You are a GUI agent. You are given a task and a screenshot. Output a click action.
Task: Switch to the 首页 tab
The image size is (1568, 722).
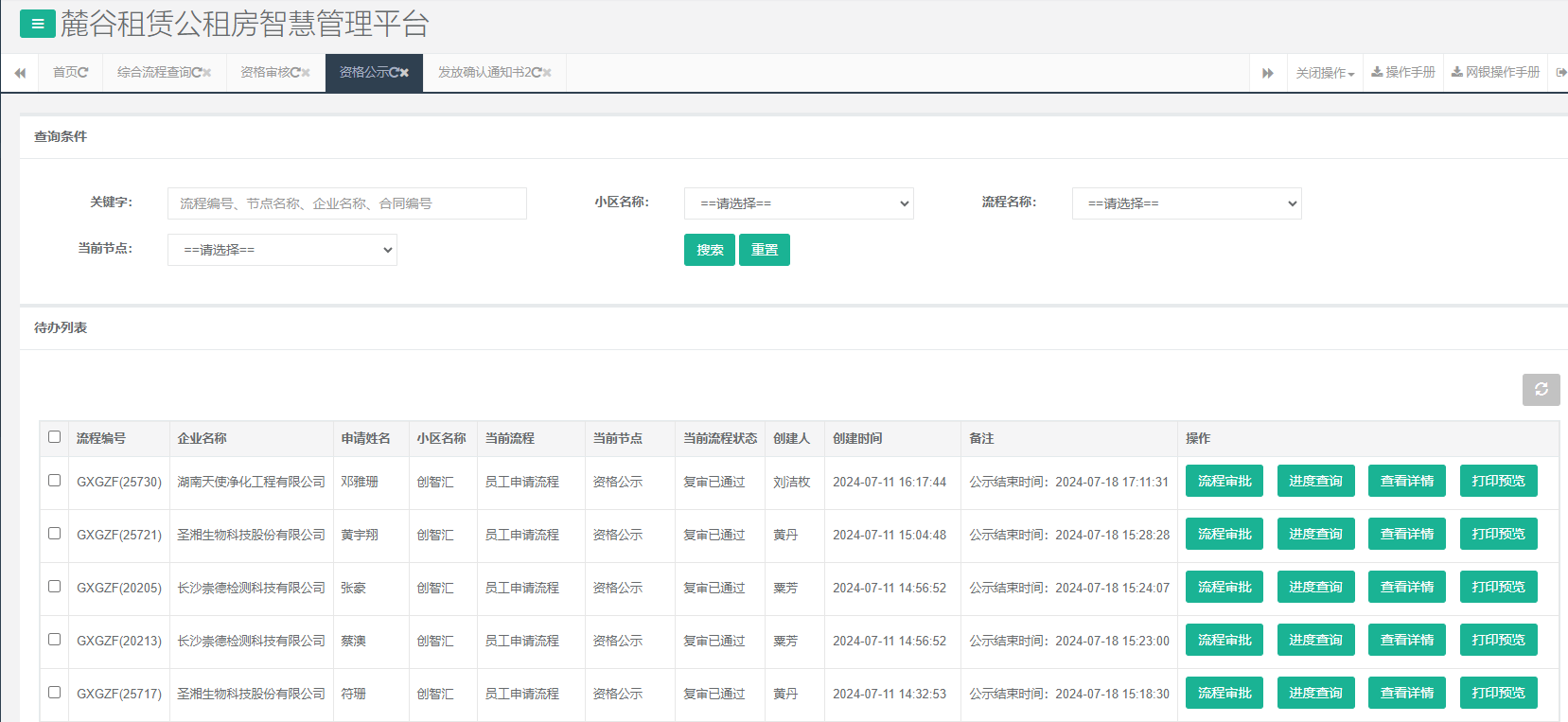coord(66,73)
